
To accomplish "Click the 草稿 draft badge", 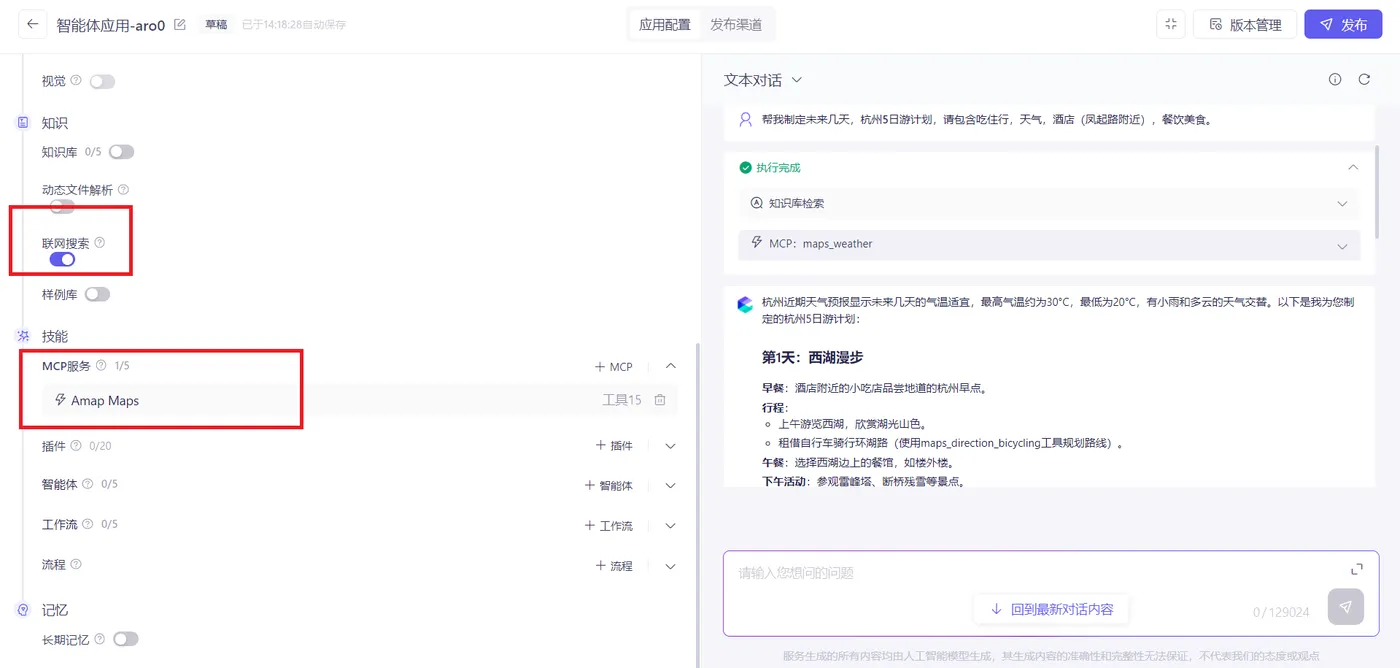I will pos(215,25).
